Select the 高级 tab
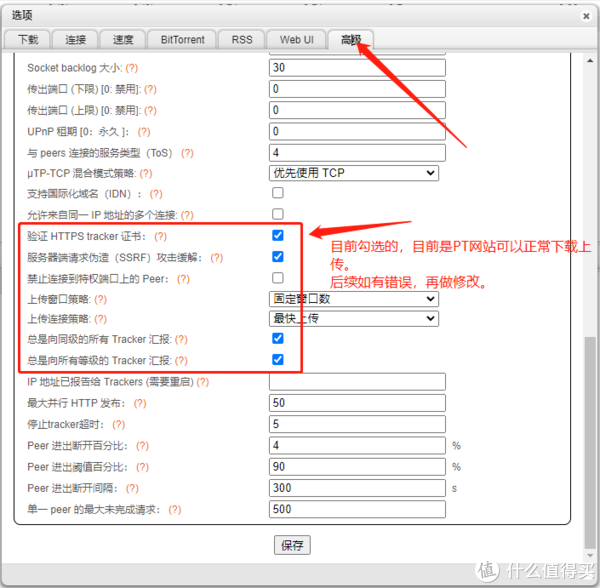600x588 pixels. click(x=351, y=39)
